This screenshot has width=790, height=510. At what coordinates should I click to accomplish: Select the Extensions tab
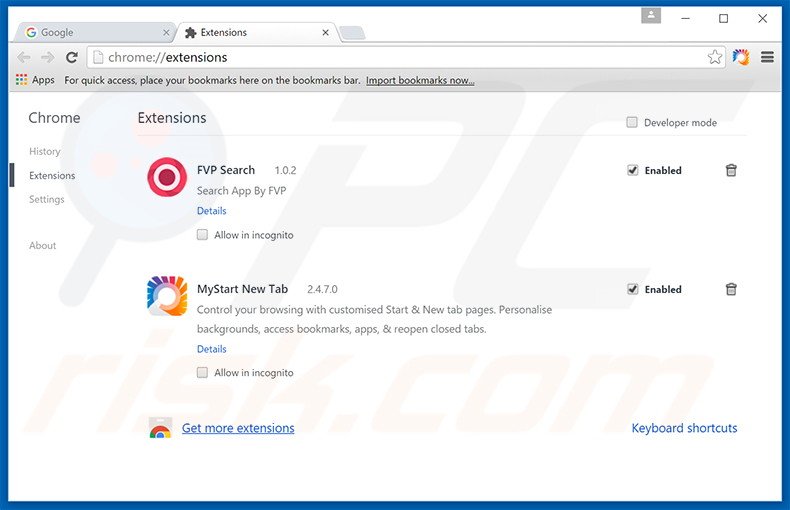pos(257,32)
